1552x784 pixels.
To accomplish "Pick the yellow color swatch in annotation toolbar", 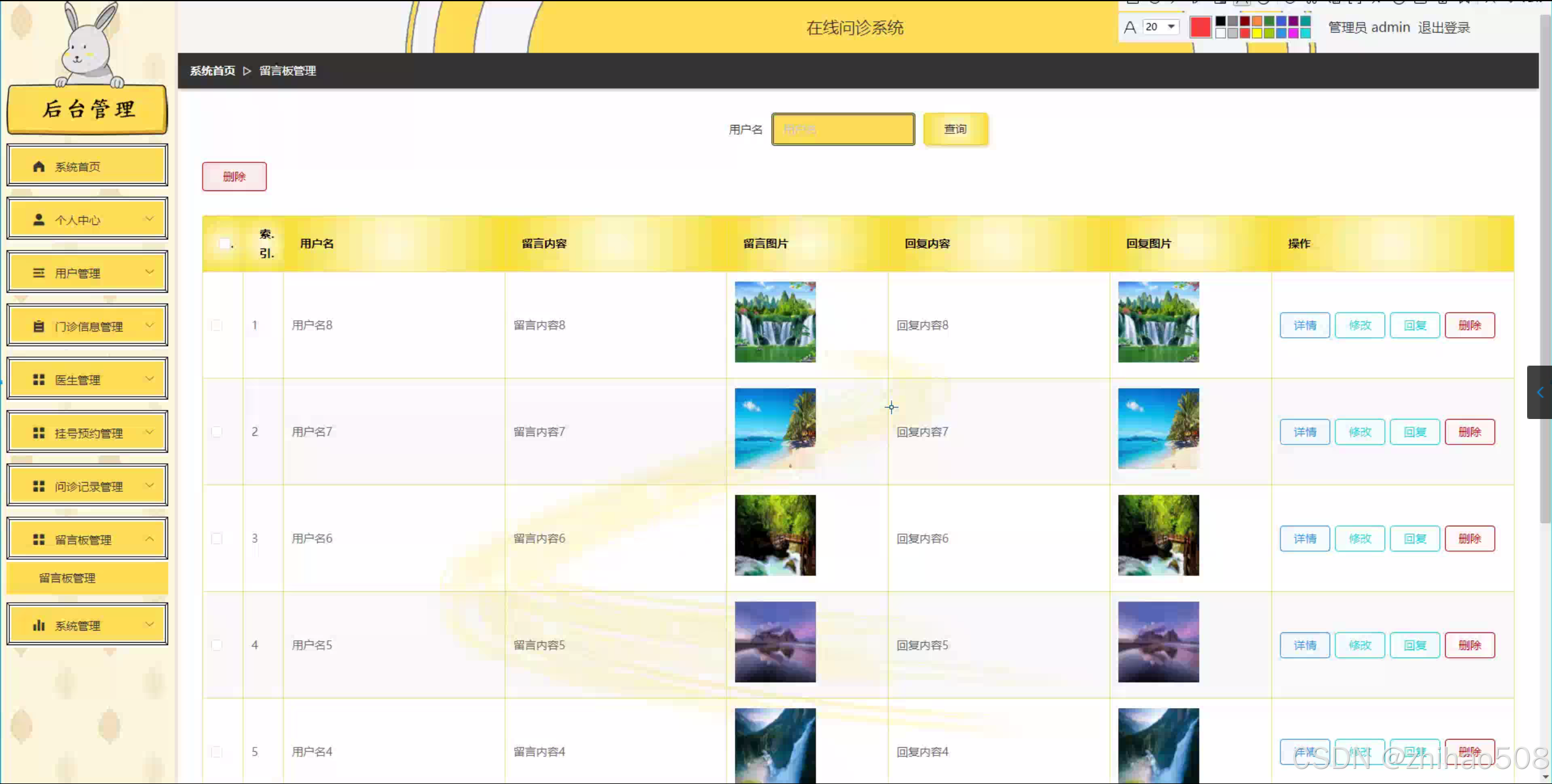I will tap(1257, 35).
